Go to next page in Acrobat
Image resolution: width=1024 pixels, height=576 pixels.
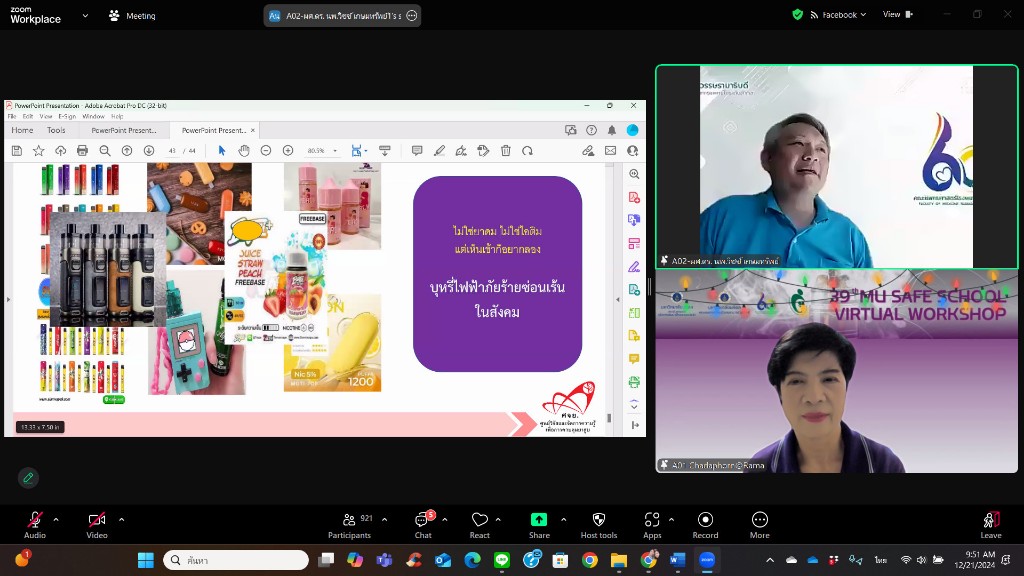(x=149, y=151)
